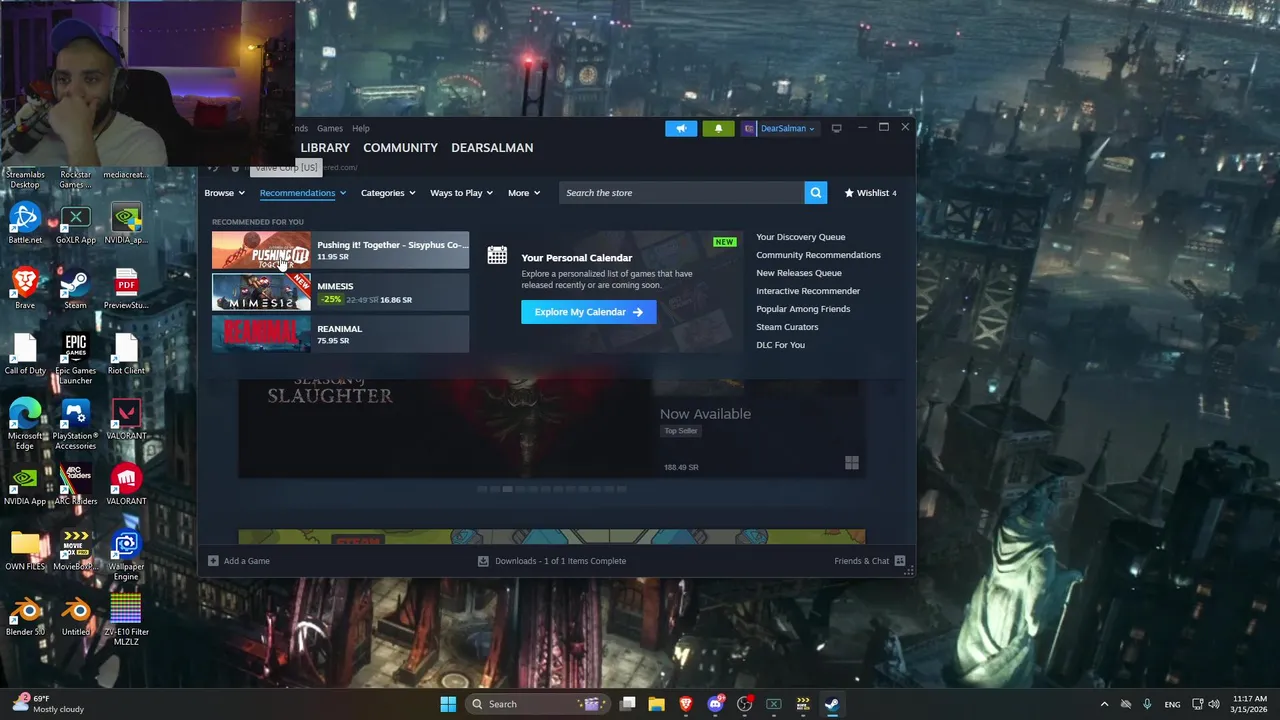Open Popular Among Friends link
This screenshot has width=1280, height=720.
(803, 309)
